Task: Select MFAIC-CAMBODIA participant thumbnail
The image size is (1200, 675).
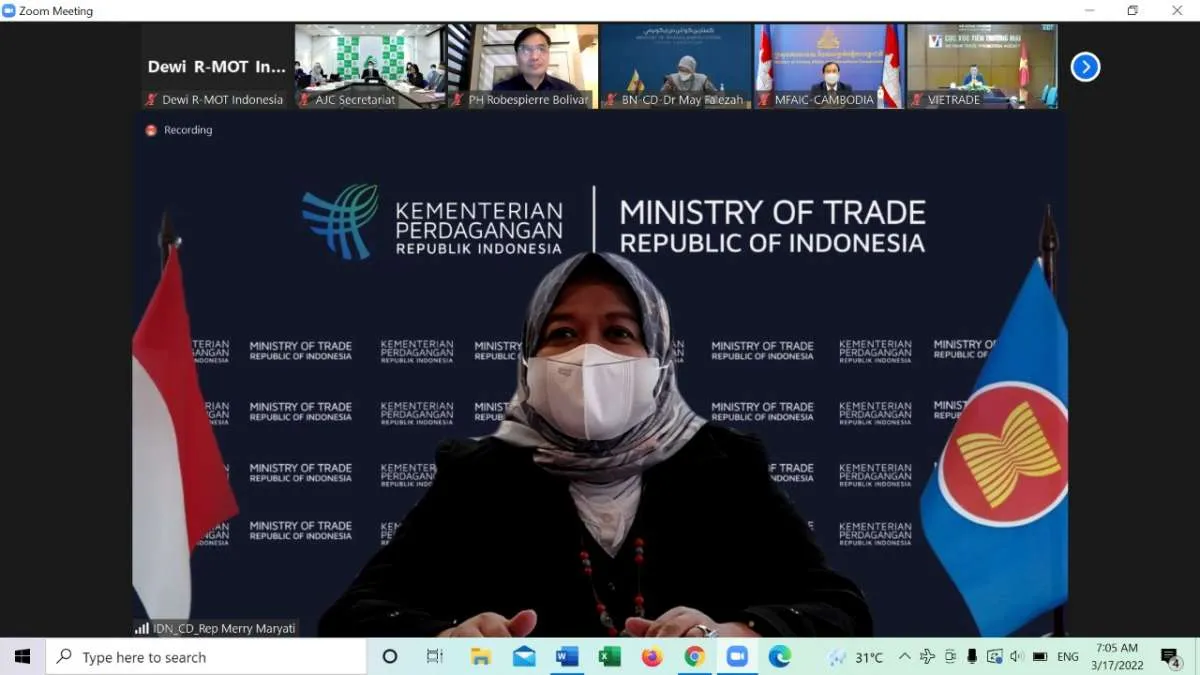Action: click(829, 66)
